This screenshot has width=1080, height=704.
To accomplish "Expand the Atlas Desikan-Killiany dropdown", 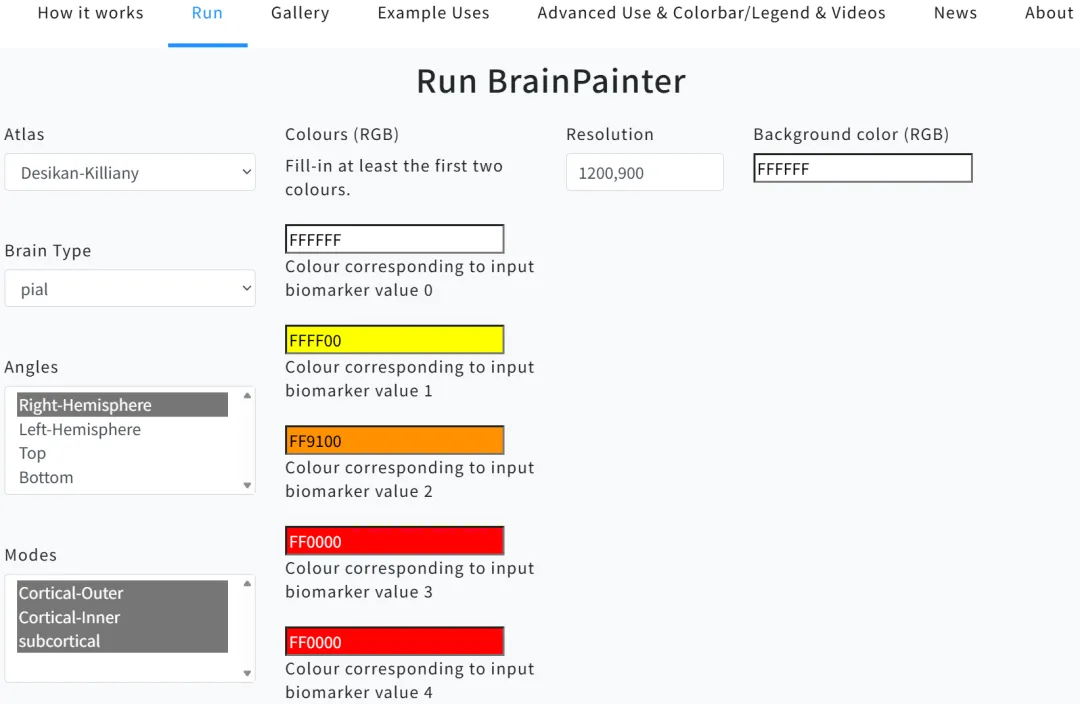I will pos(130,172).
